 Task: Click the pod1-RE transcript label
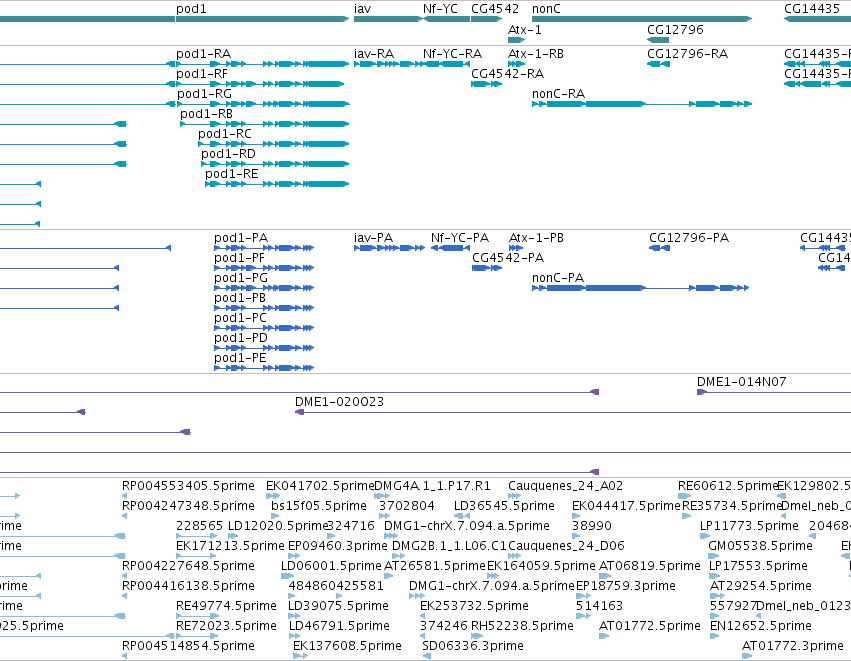[x=232, y=174]
